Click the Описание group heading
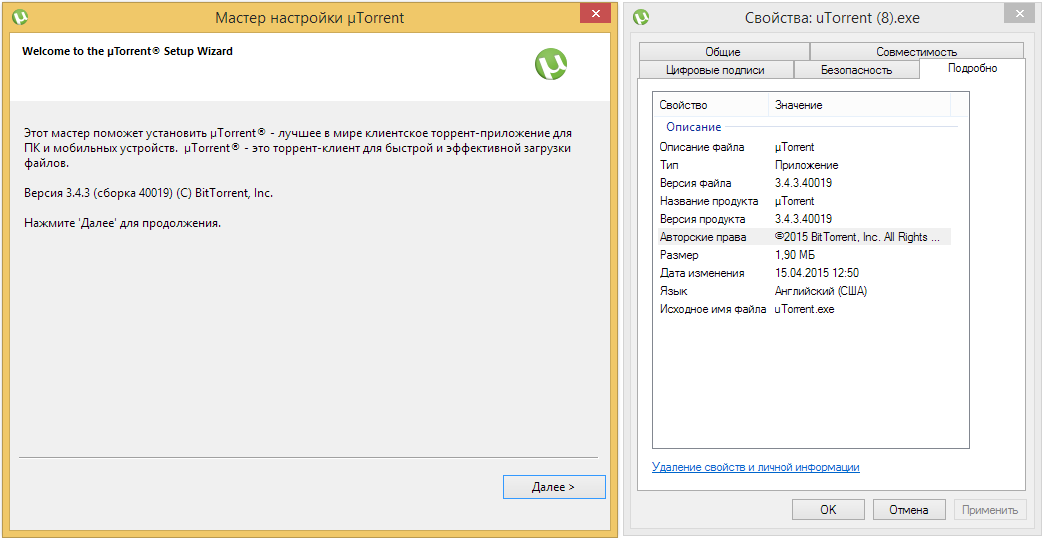Image resolution: width=1044 pixels, height=538 pixels. 693,127
